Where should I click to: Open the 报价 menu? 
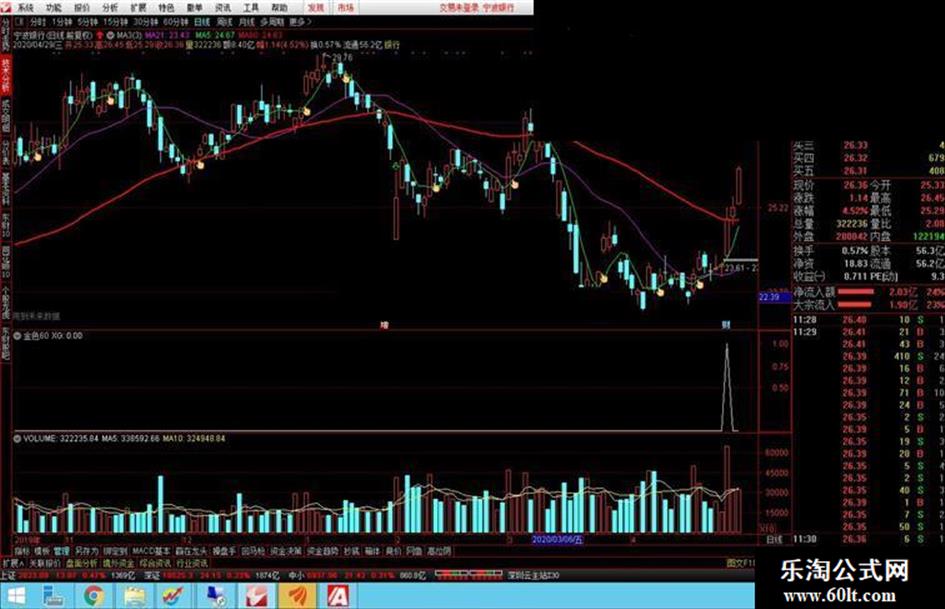click(x=81, y=8)
